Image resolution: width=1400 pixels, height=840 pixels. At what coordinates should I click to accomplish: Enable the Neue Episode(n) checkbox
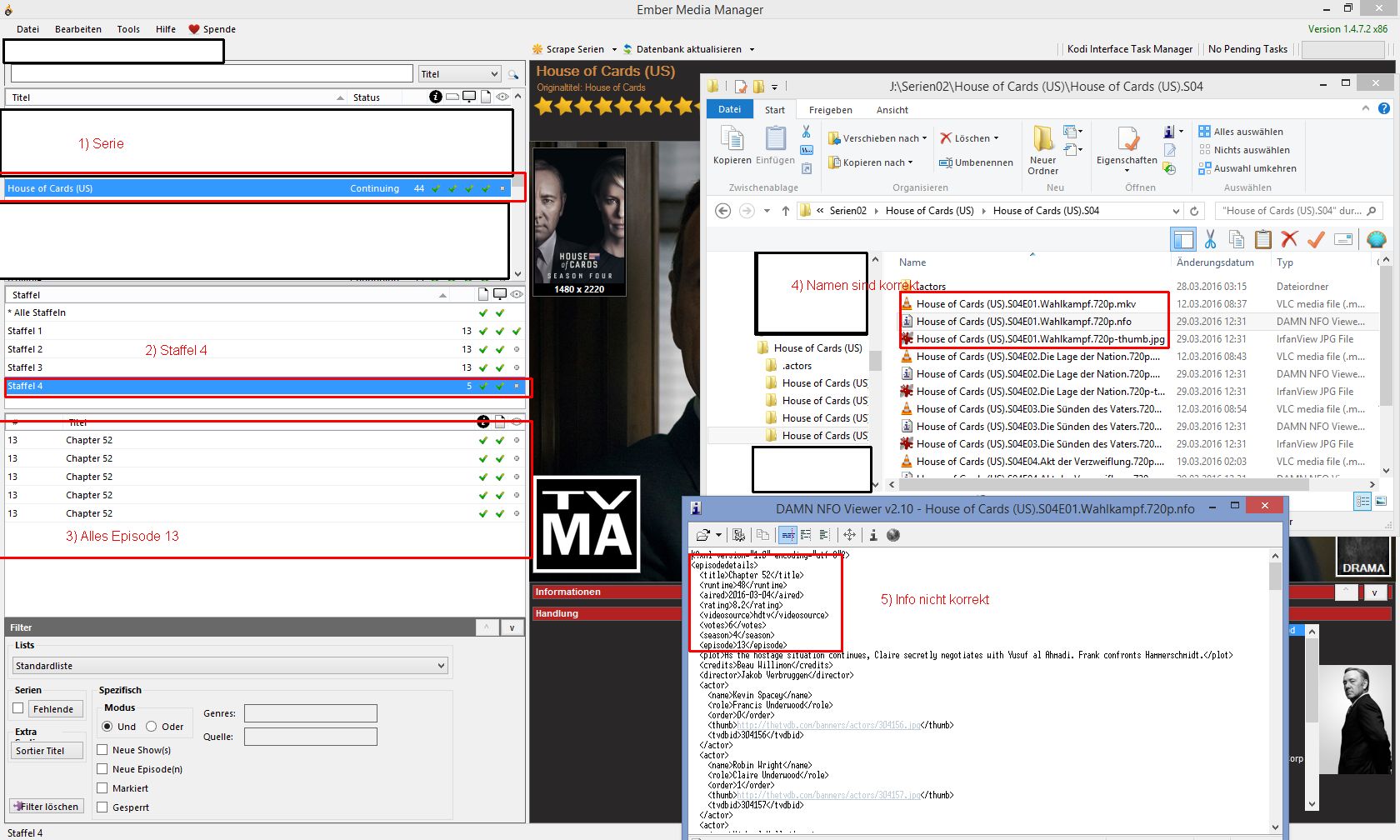(102, 769)
